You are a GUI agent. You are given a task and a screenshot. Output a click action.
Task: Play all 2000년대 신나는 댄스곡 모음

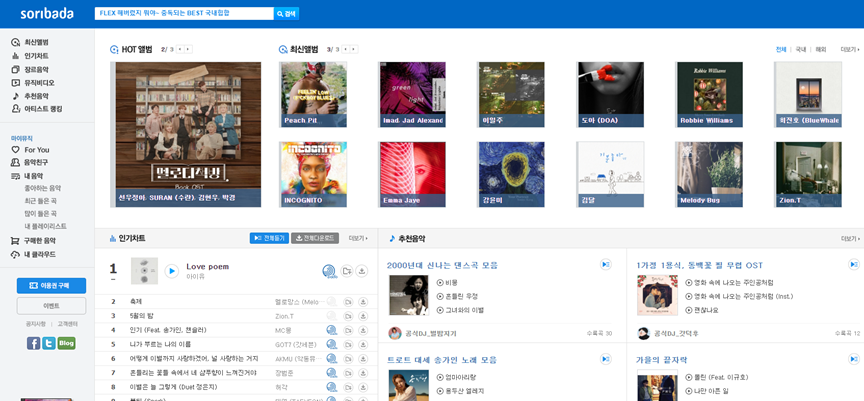pyautogui.click(x=606, y=265)
